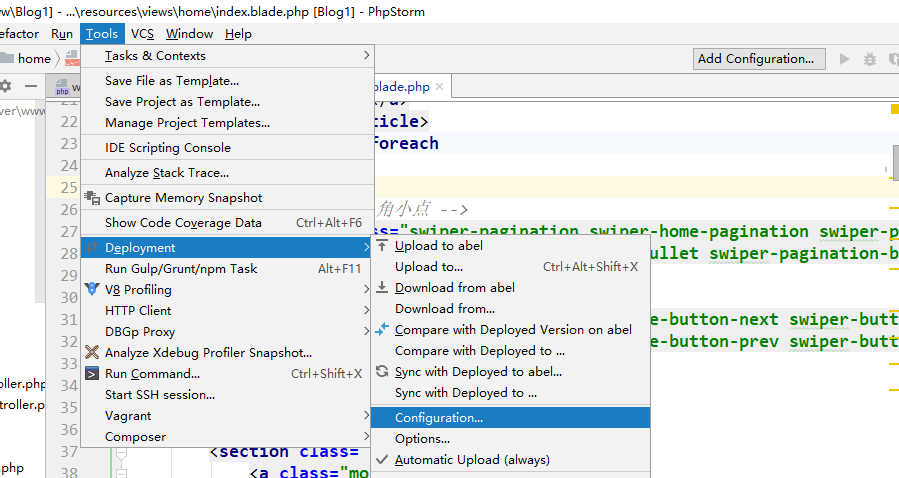The width and height of the screenshot is (899, 478).
Task: Open Deployment Configuration...
Action: pos(510,417)
